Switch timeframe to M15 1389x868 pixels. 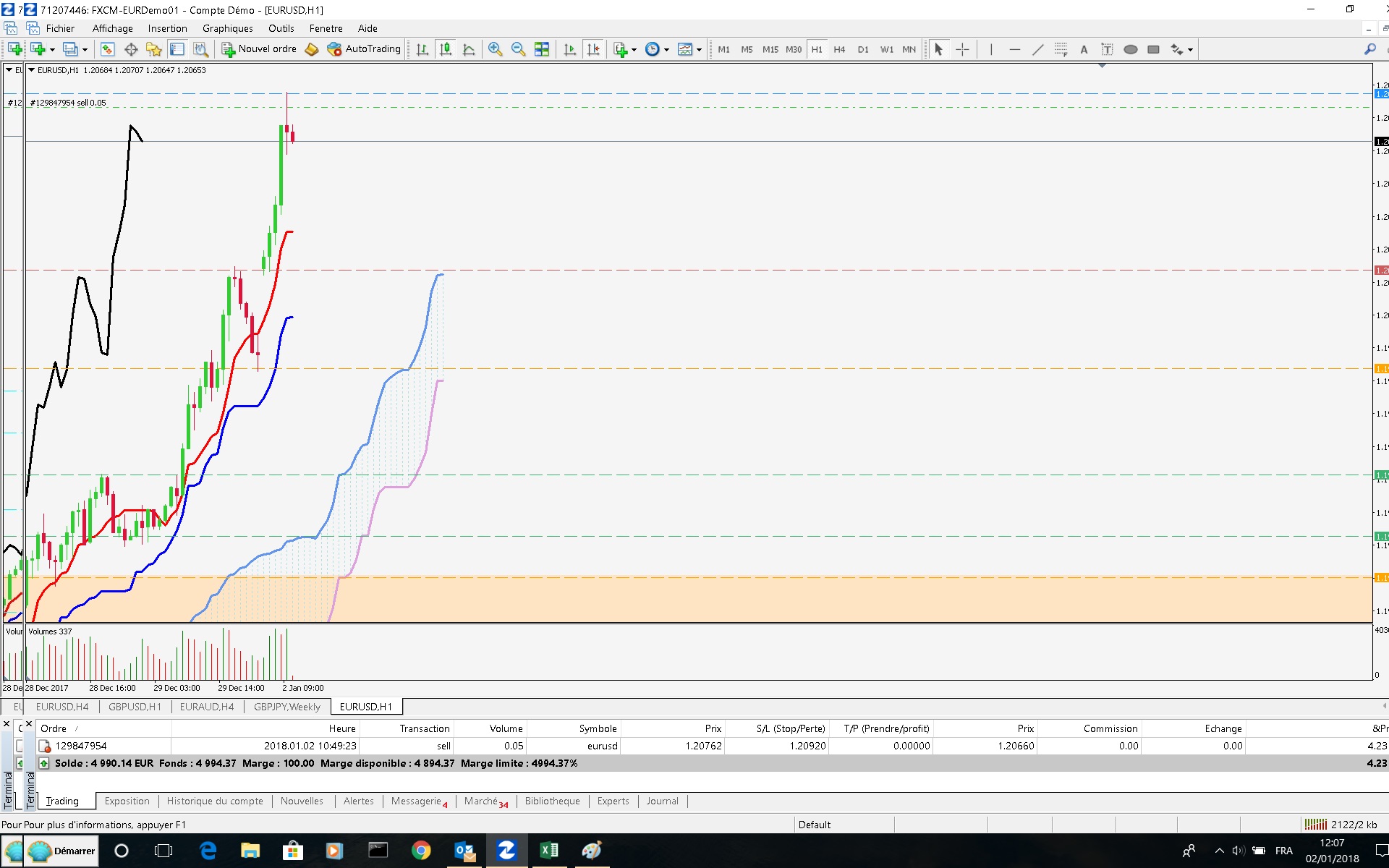[x=770, y=49]
